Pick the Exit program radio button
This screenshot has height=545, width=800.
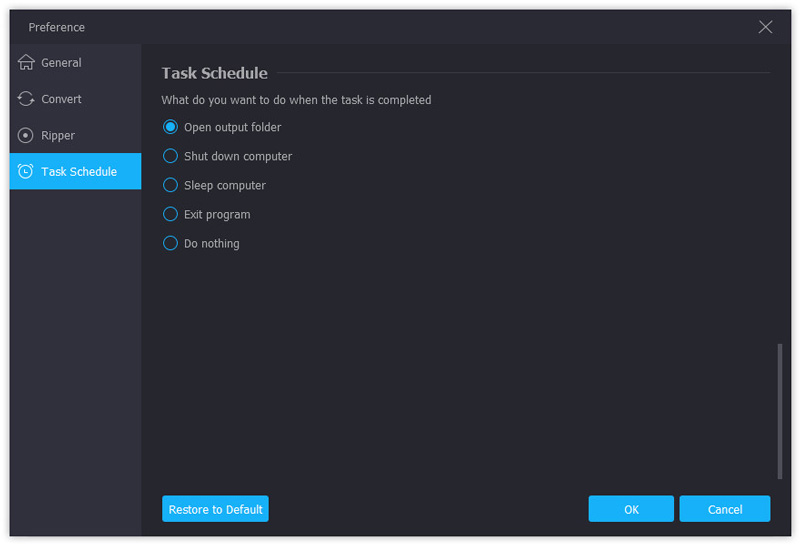tap(171, 214)
